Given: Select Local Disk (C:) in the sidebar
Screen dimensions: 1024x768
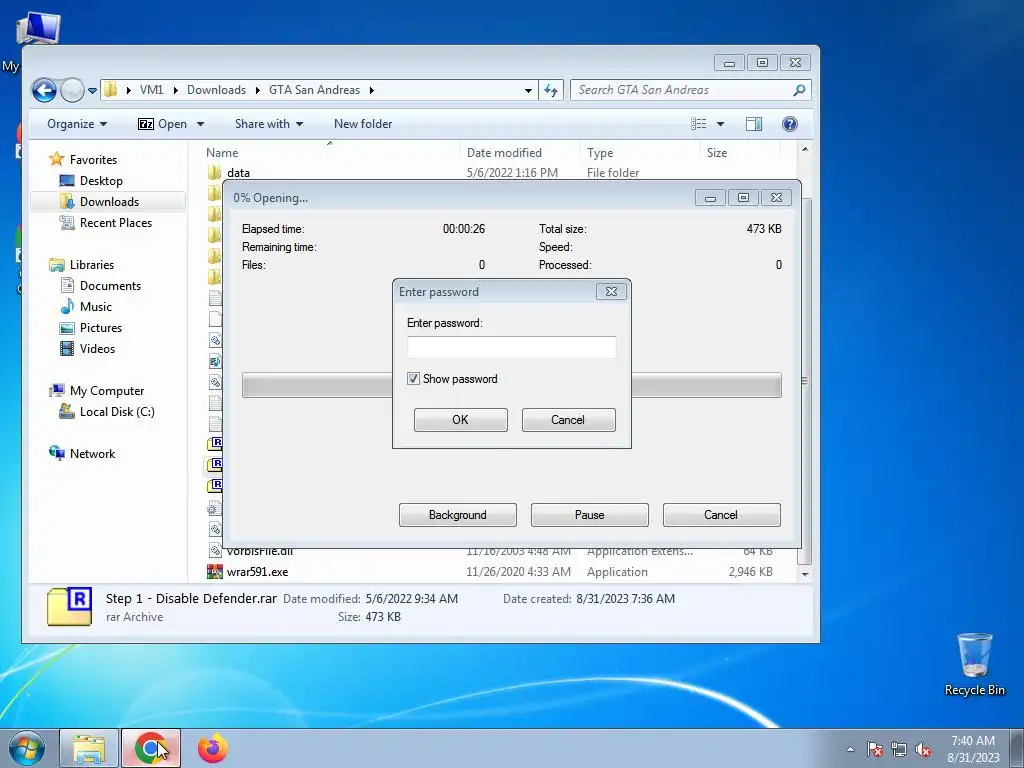Looking at the screenshot, I should (117, 411).
